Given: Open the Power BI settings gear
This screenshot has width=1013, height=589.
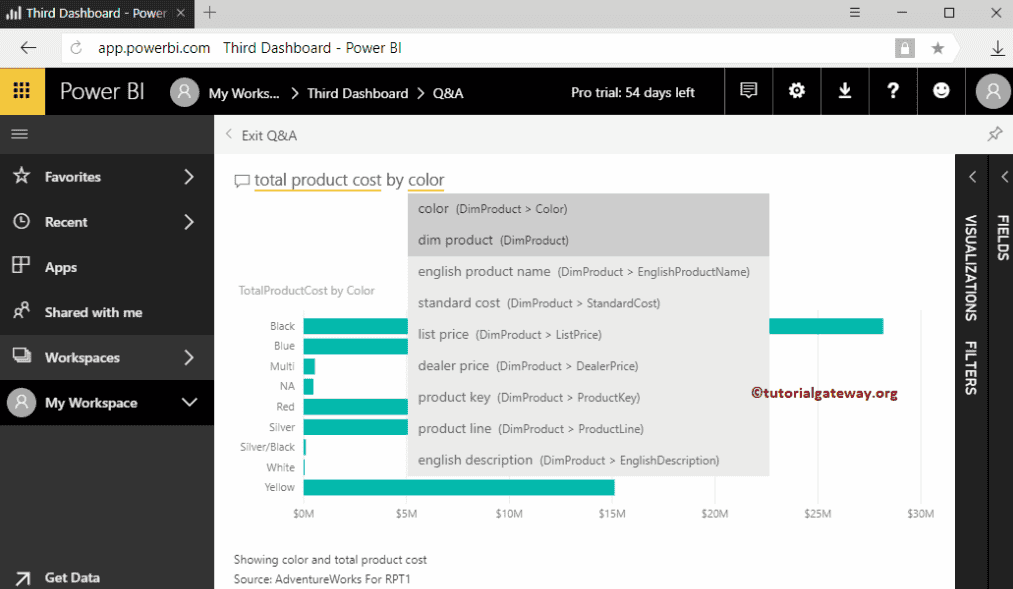Looking at the screenshot, I should [796, 91].
